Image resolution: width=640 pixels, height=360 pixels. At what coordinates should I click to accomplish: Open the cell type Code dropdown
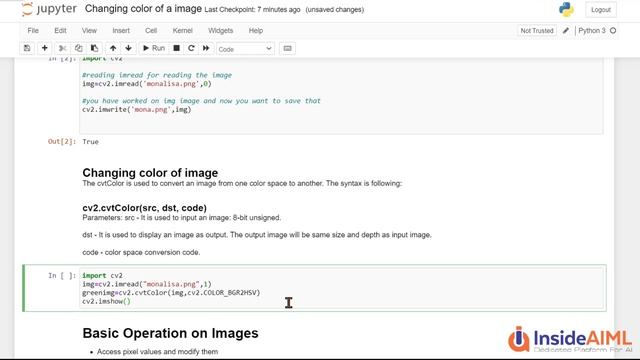(x=245, y=49)
